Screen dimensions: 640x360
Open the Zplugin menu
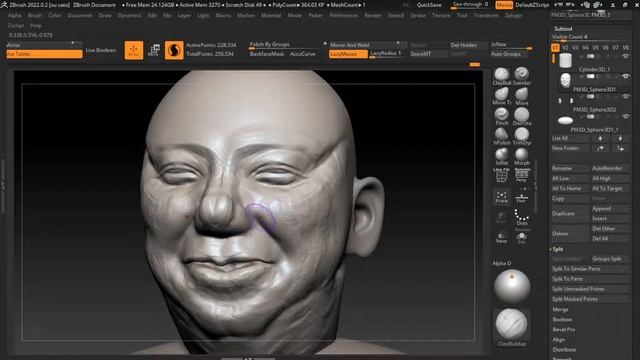pos(513,16)
